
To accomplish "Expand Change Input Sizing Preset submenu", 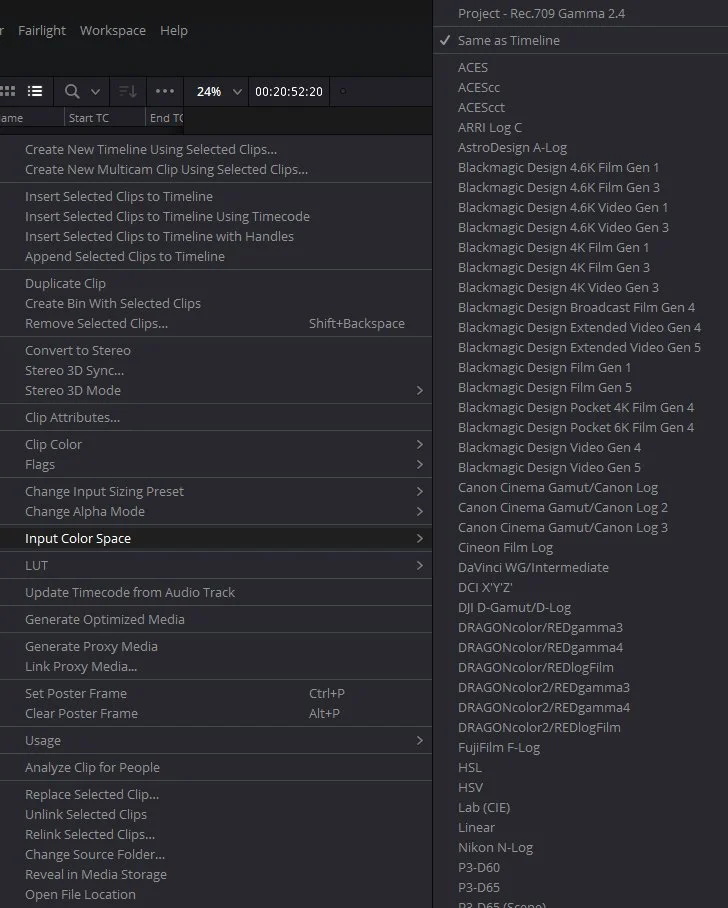I will [x=216, y=491].
